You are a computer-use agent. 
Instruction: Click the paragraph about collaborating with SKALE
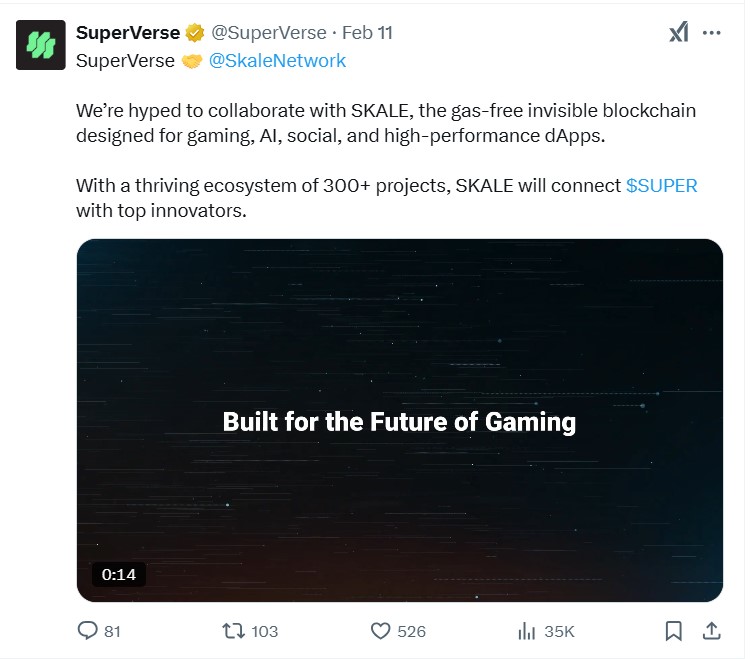(385, 123)
